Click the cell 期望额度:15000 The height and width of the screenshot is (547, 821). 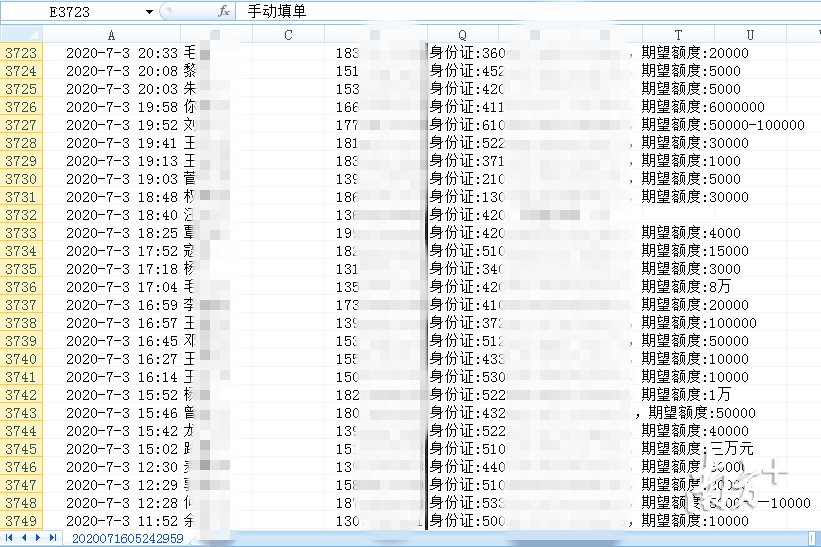click(695, 251)
